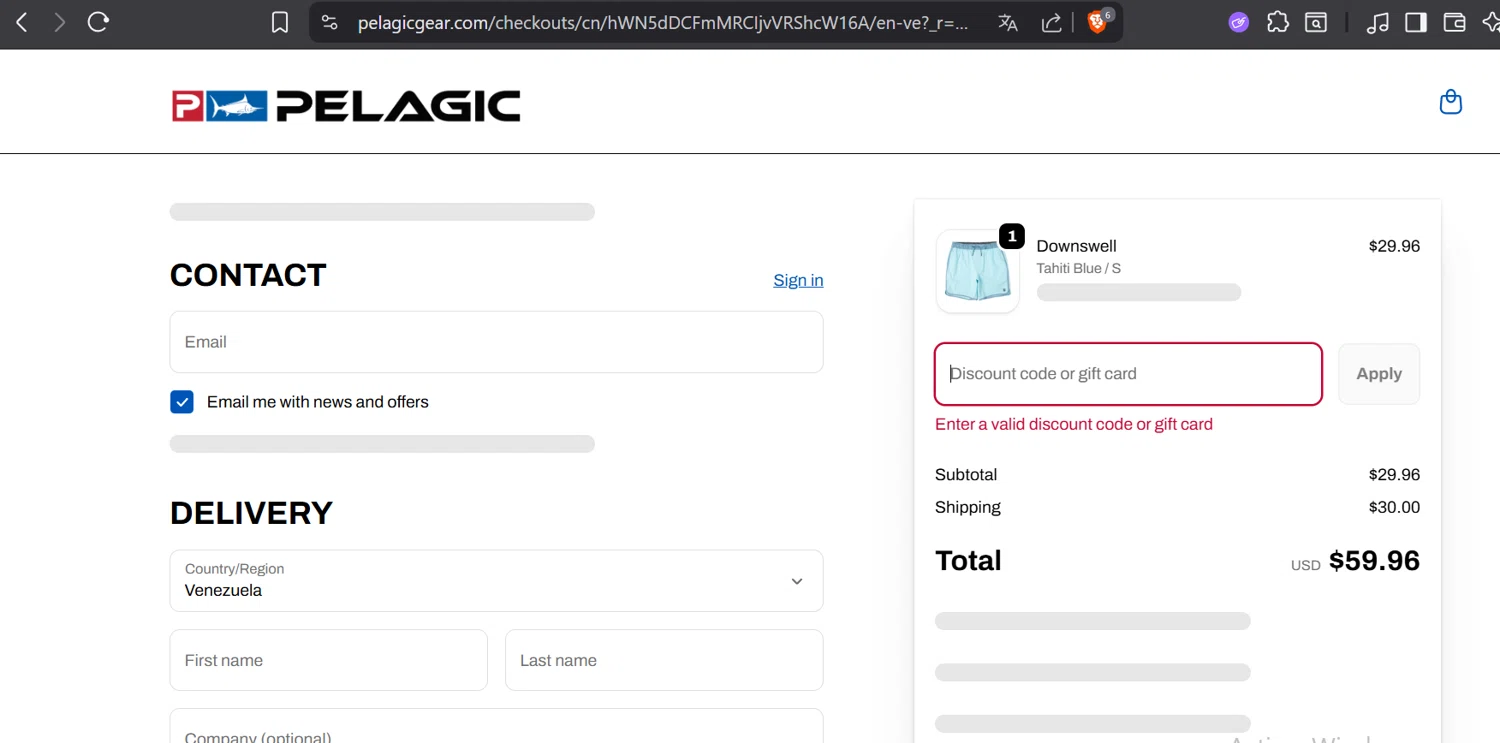The image size is (1500, 743).
Task: Open the Brave Wallet icon
Action: 1455,22
